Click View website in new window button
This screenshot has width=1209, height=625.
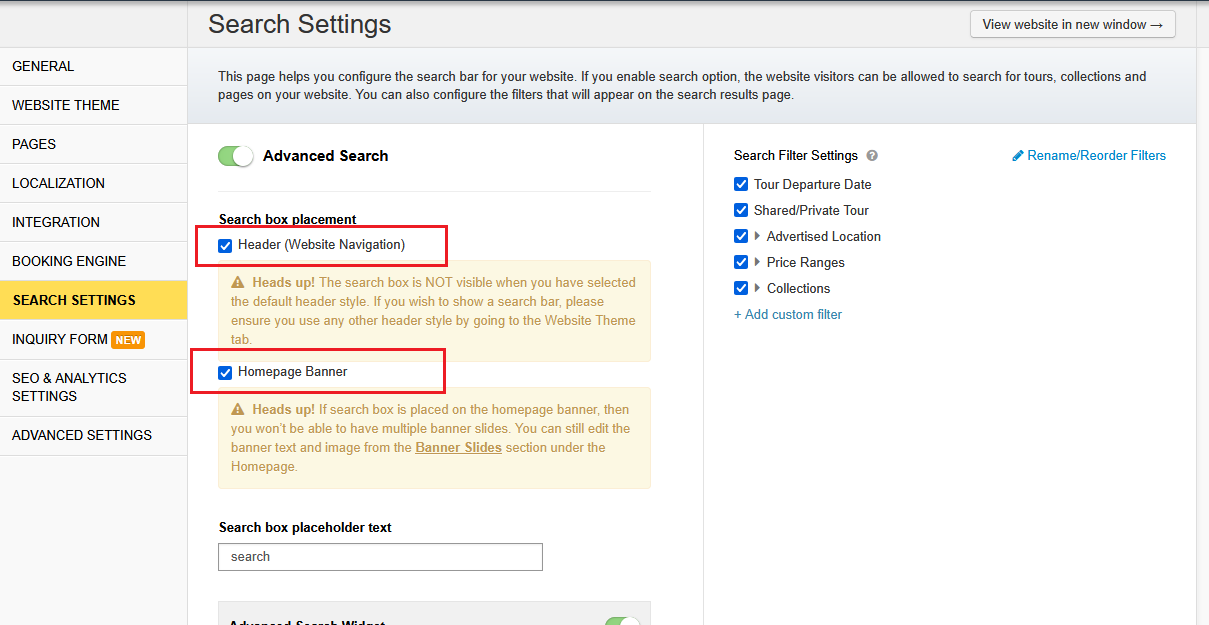[1072, 25]
